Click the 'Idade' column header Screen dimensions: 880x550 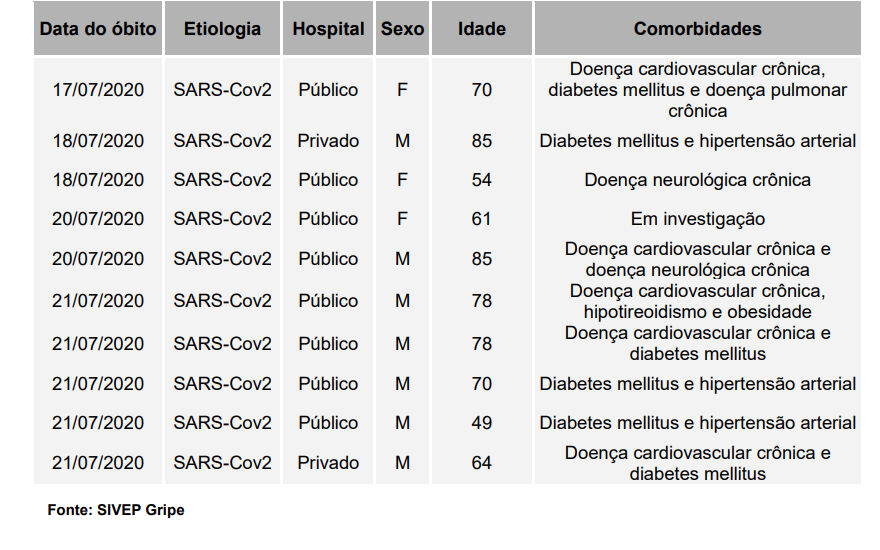(x=482, y=29)
